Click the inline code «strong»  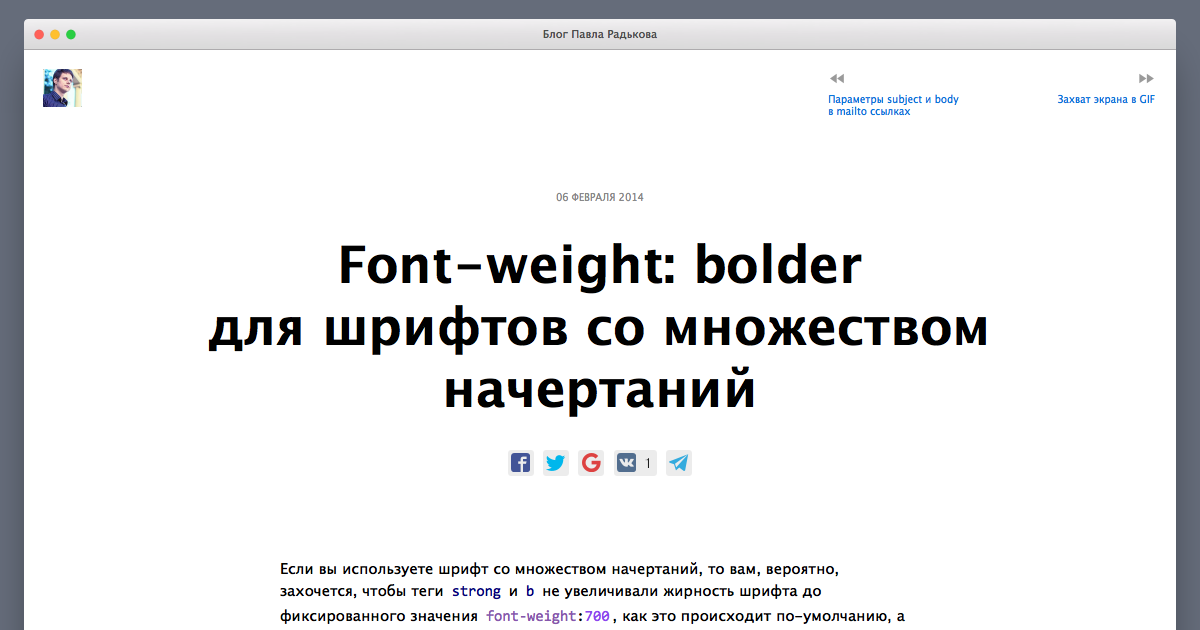(x=476, y=590)
